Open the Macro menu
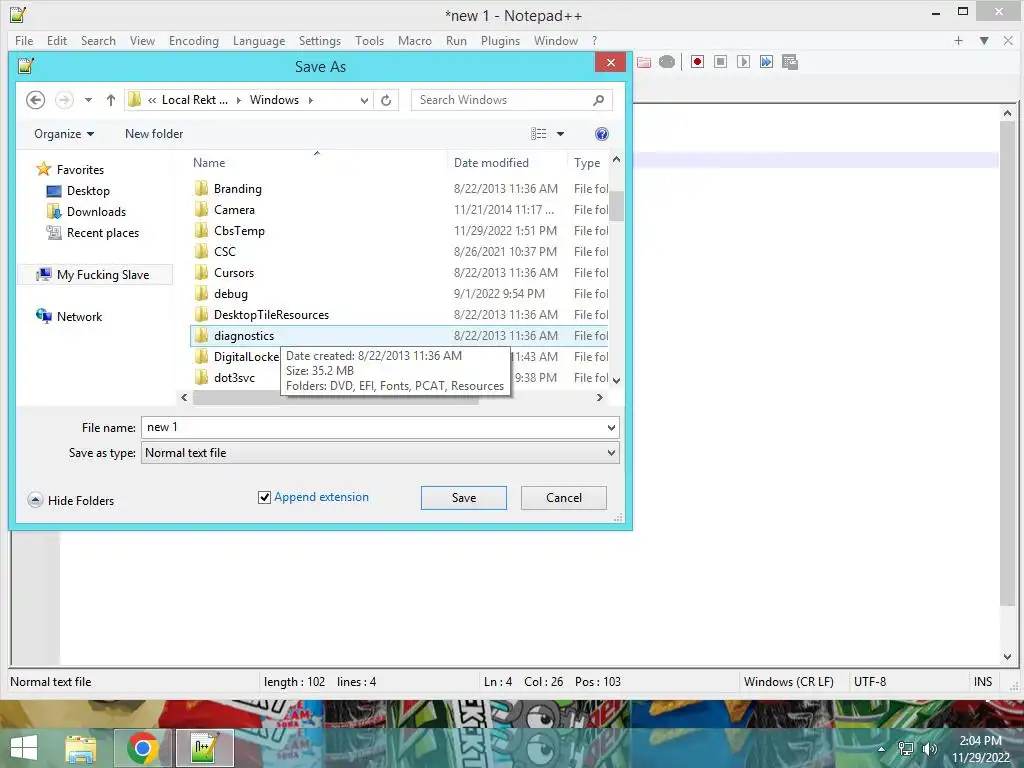1024x768 pixels. click(x=415, y=40)
